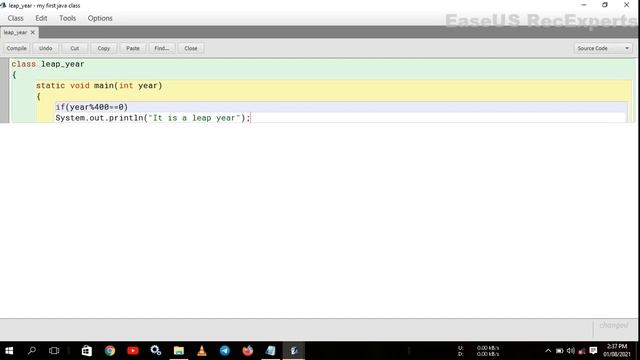Open the Find... dialog button
The height and width of the screenshot is (360, 640).
point(162,48)
